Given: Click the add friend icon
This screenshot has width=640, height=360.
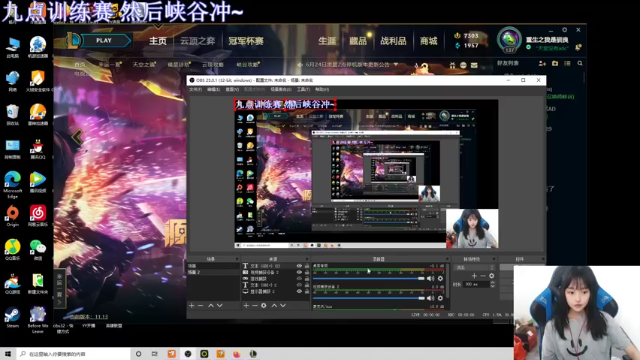Looking at the screenshot, I should tap(542, 63).
